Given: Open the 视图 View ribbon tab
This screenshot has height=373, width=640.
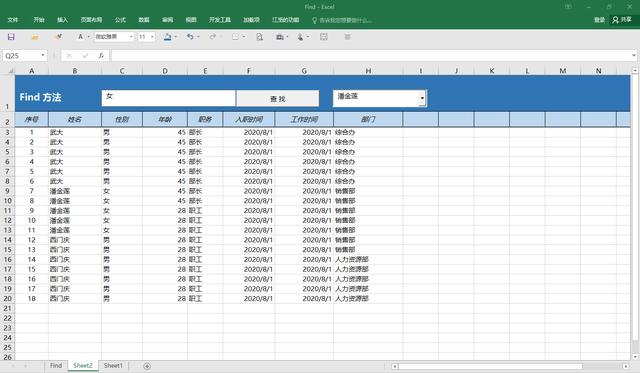Looking at the screenshot, I should point(191,20).
